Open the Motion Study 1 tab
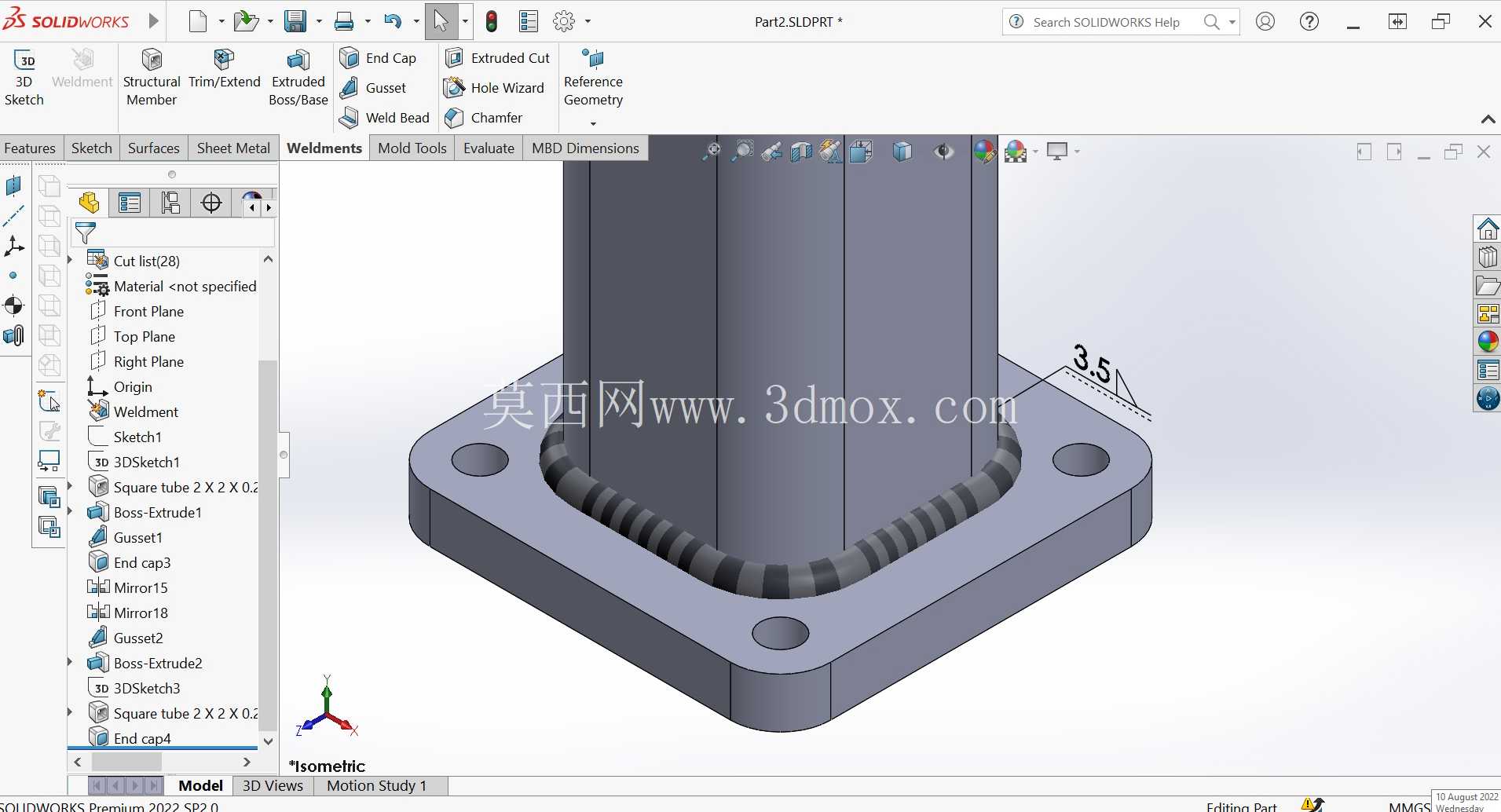 pos(377,785)
